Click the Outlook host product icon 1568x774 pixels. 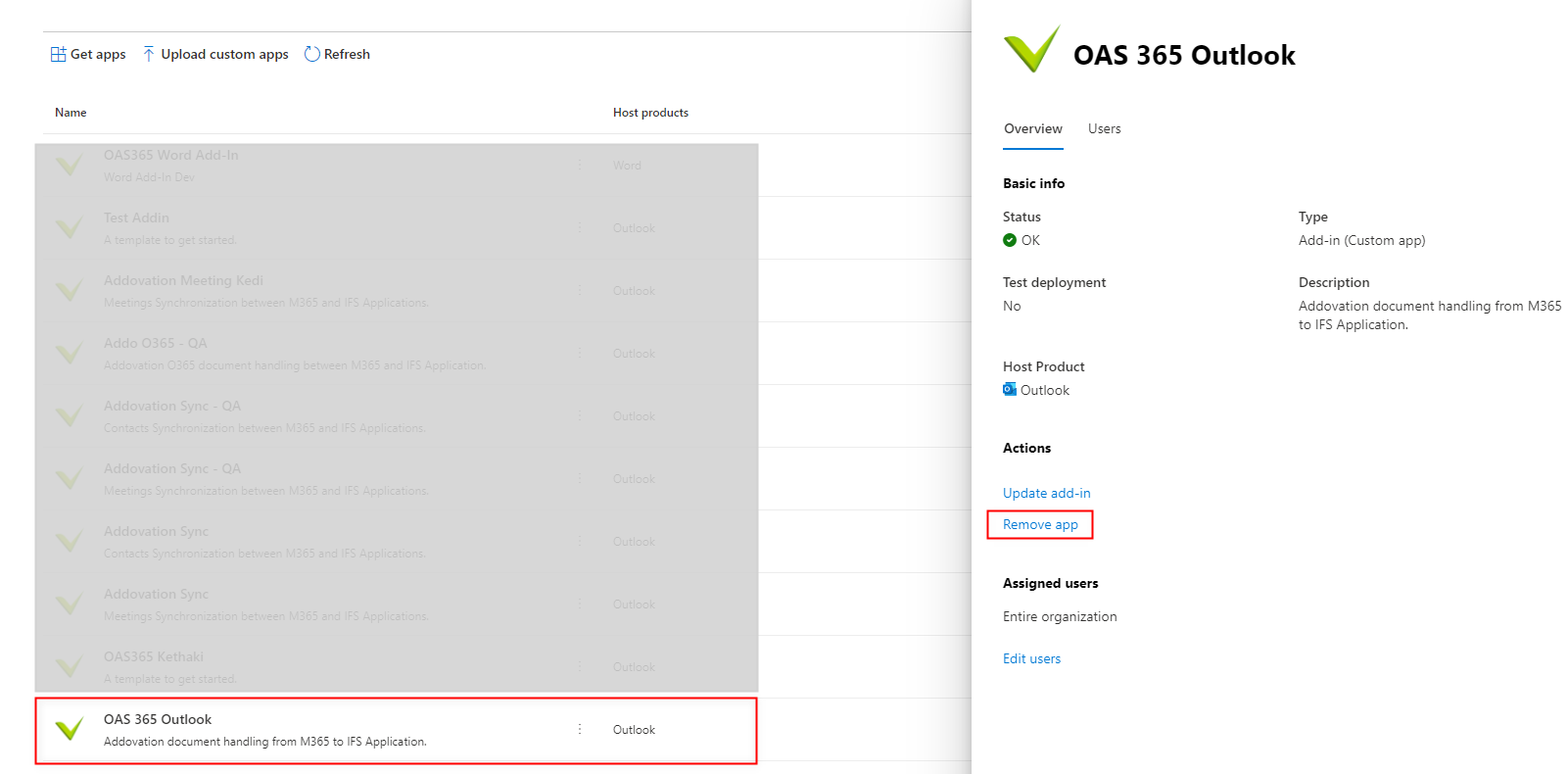click(x=1010, y=389)
